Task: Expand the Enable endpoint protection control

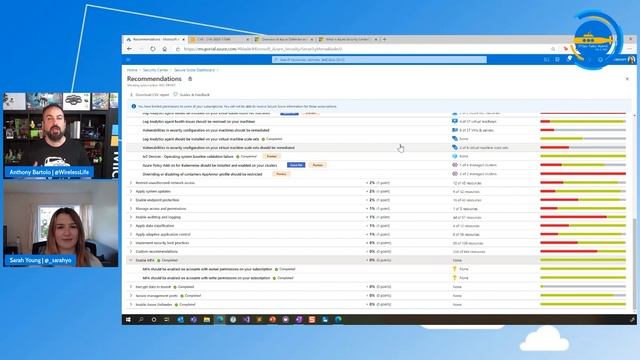Action: (131, 200)
